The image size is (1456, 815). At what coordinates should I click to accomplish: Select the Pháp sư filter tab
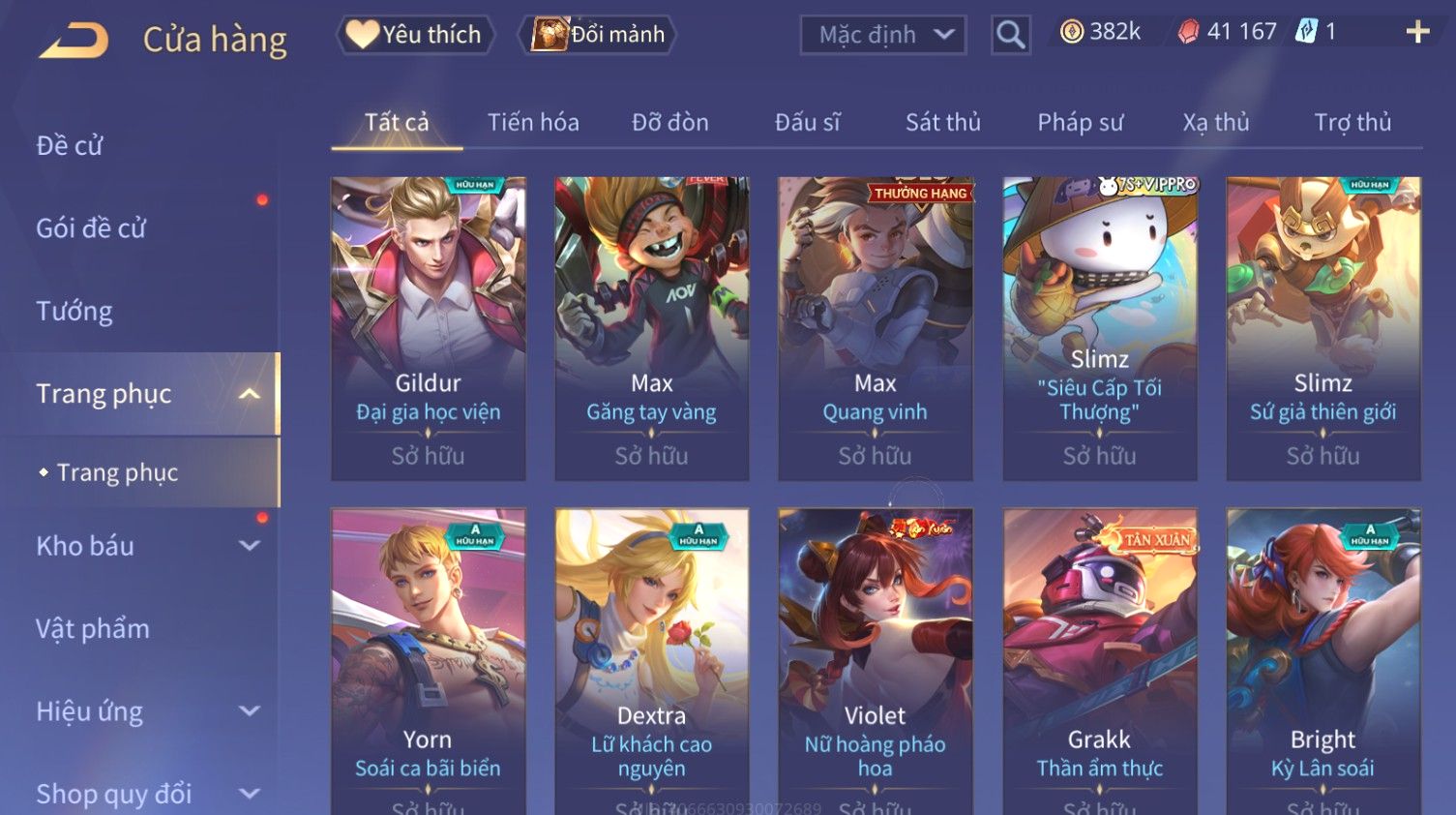coord(1081,123)
